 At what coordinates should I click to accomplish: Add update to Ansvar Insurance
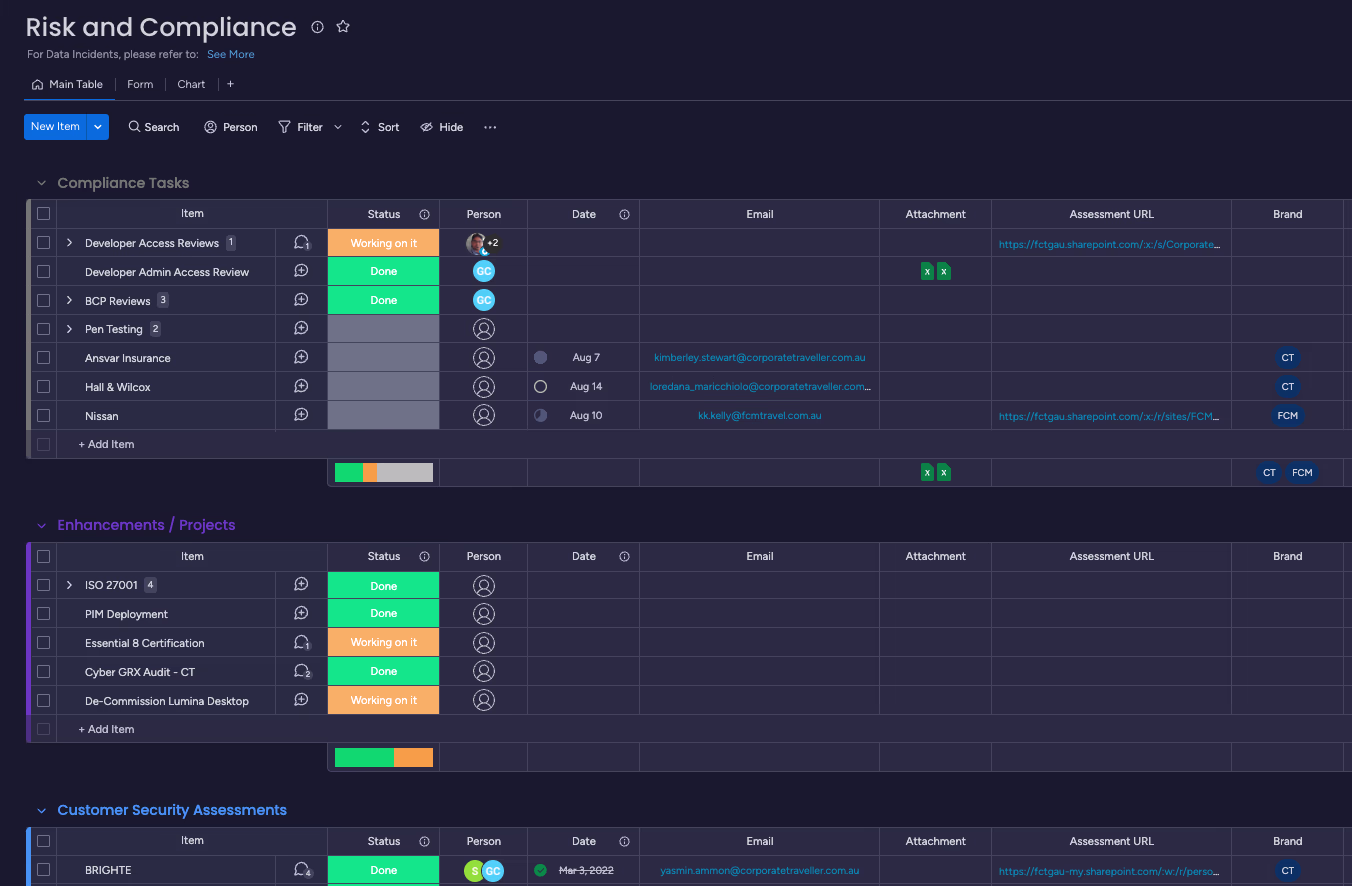coord(301,357)
